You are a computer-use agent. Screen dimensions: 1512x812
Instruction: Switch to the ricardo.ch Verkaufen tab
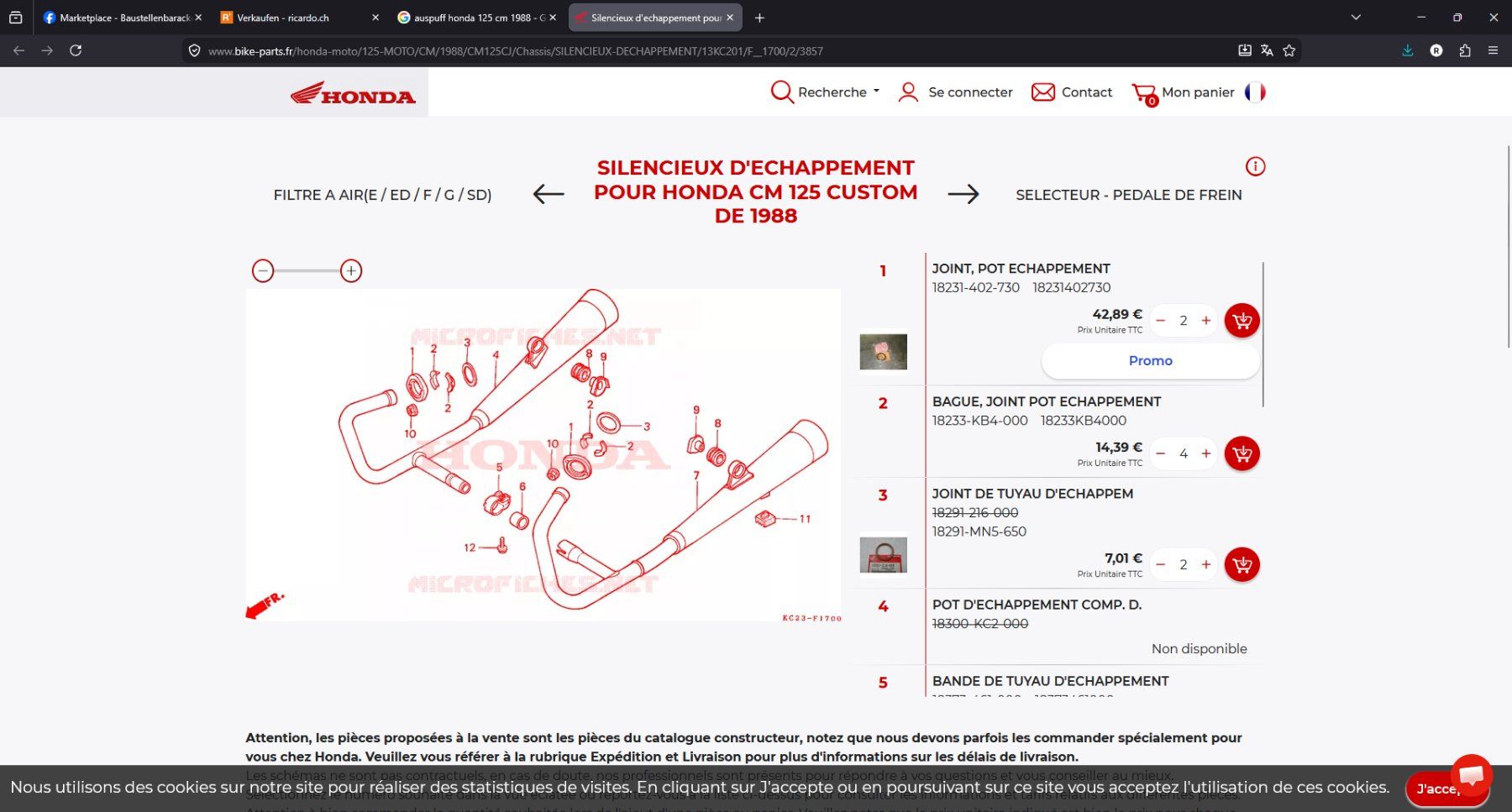pos(299,18)
